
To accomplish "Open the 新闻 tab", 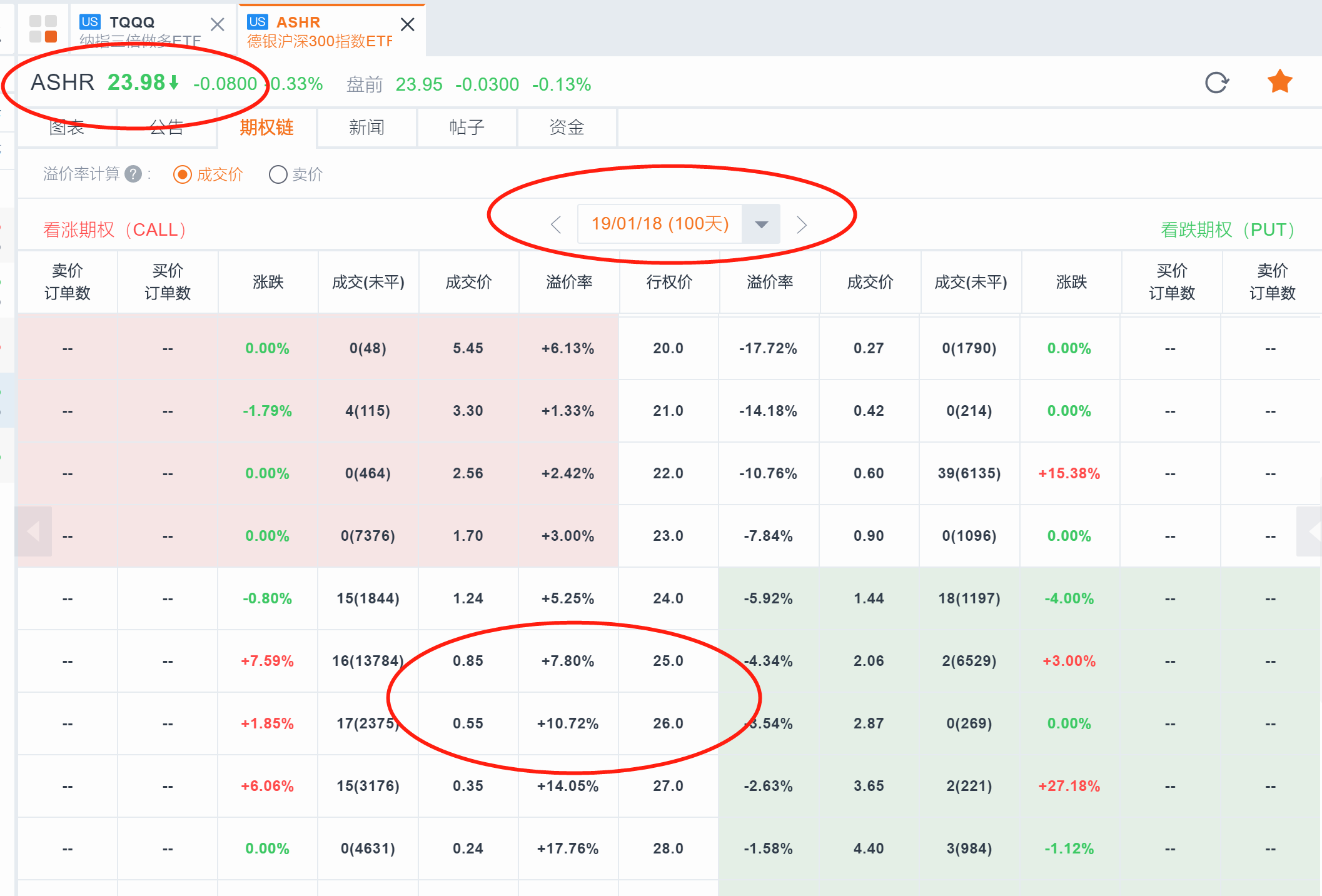I will (x=367, y=128).
